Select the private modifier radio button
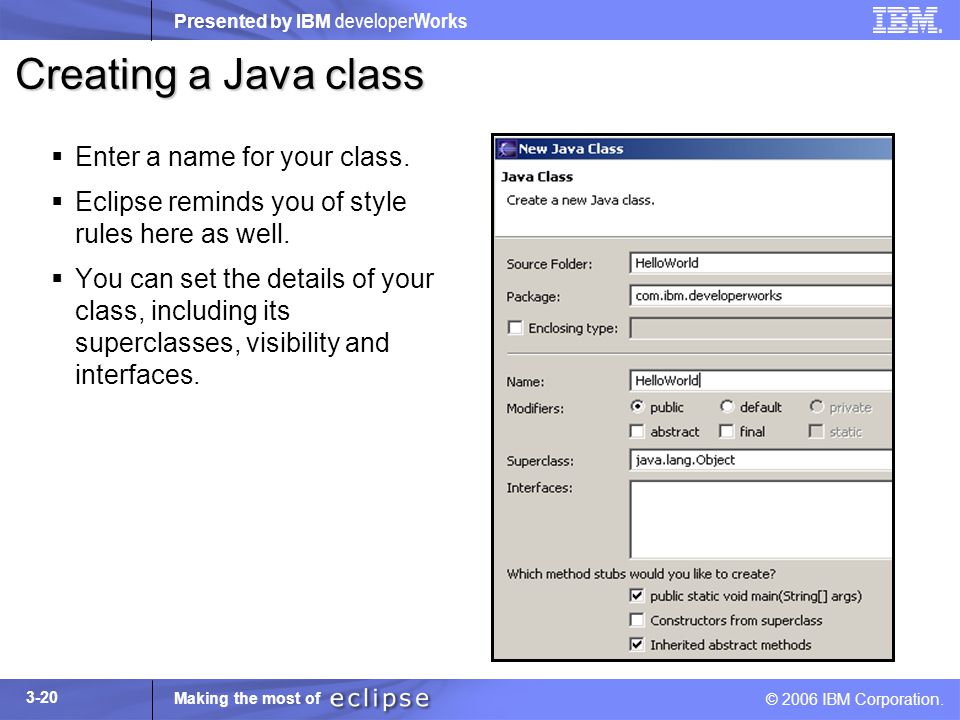 pyautogui.click(x=816, y=407)
